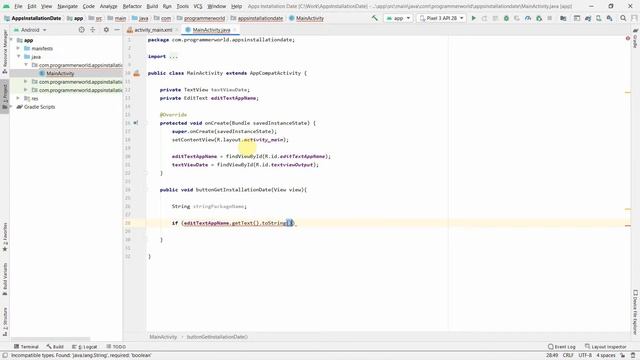Toggle the read-only lock icon in status bar
The image size is (640, 360).
click(623, 355)
